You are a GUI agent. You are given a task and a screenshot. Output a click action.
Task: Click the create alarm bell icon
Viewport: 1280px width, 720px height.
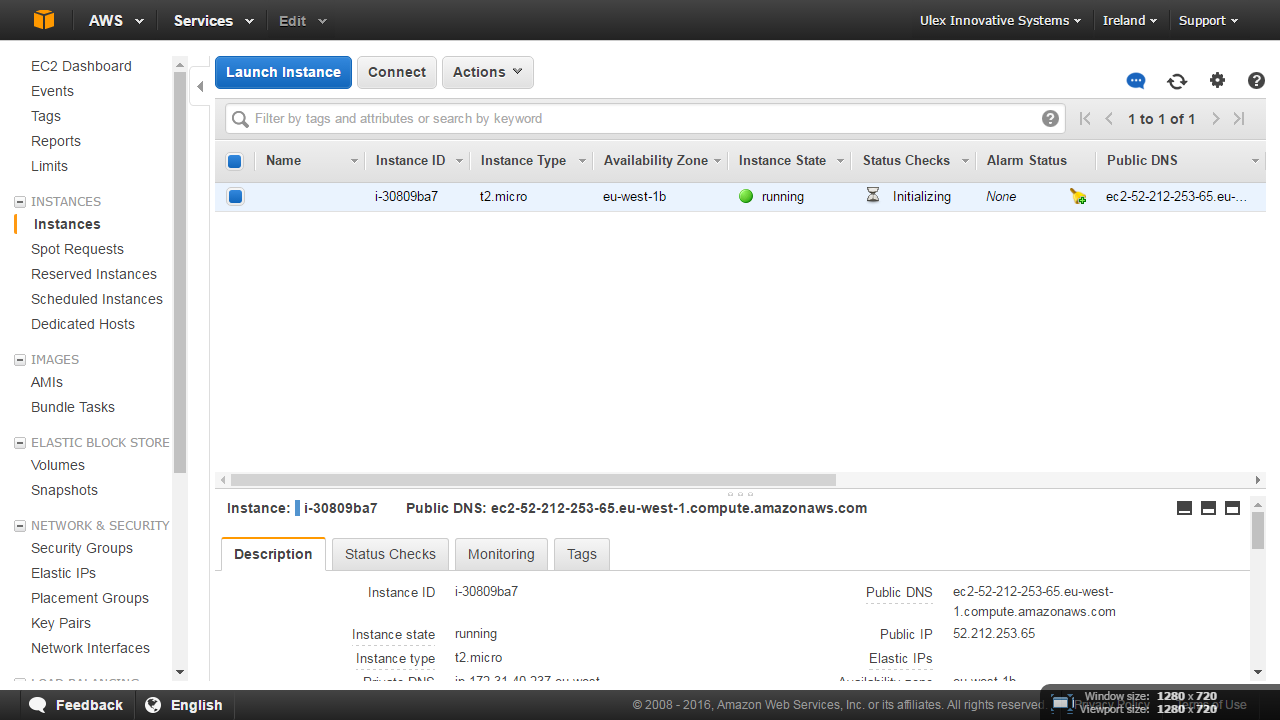(1078, 197)
